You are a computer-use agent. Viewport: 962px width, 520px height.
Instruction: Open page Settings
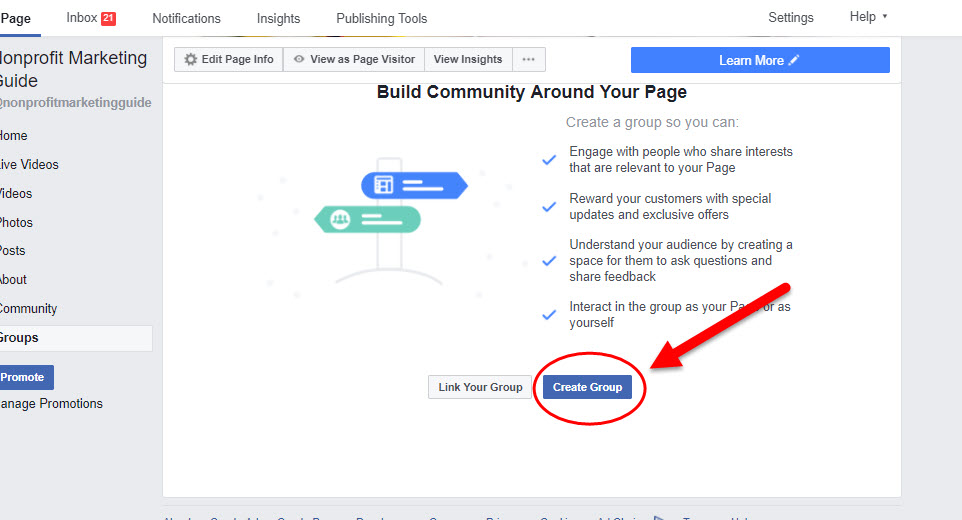[790, 18]
